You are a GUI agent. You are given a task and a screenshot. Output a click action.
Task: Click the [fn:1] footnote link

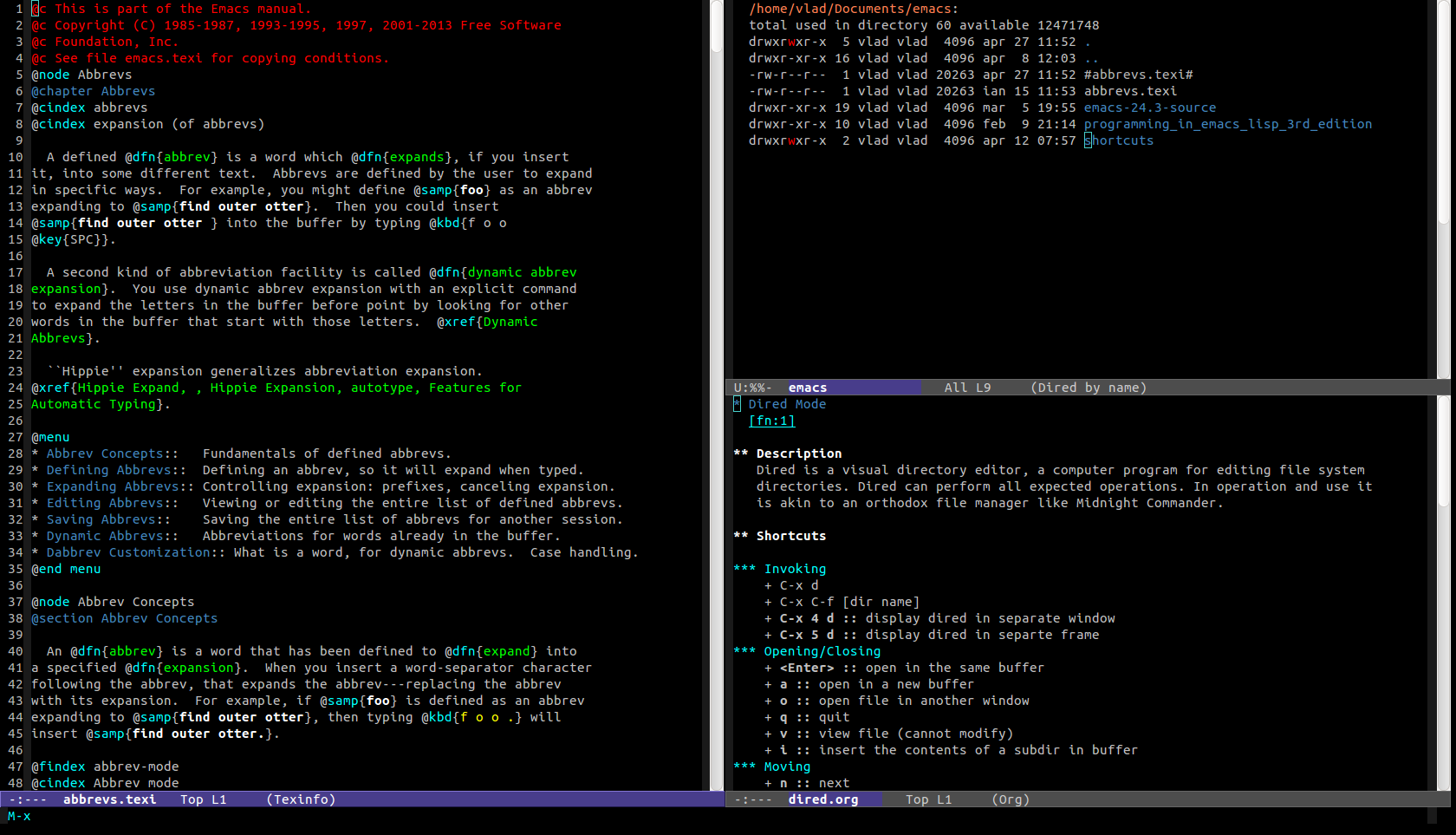coord(771,421)
